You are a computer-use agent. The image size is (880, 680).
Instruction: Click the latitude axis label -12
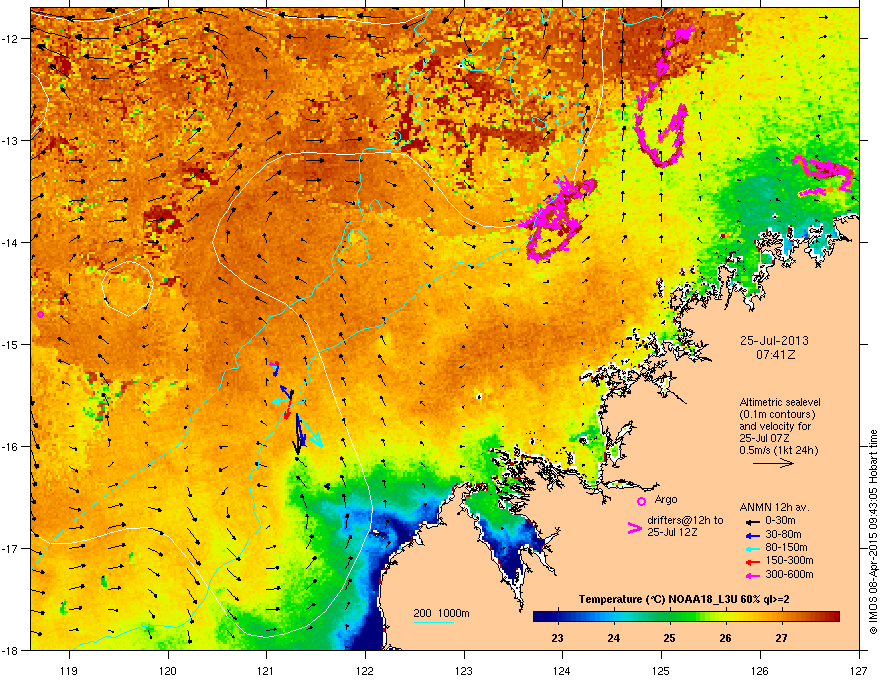[10, 39]
